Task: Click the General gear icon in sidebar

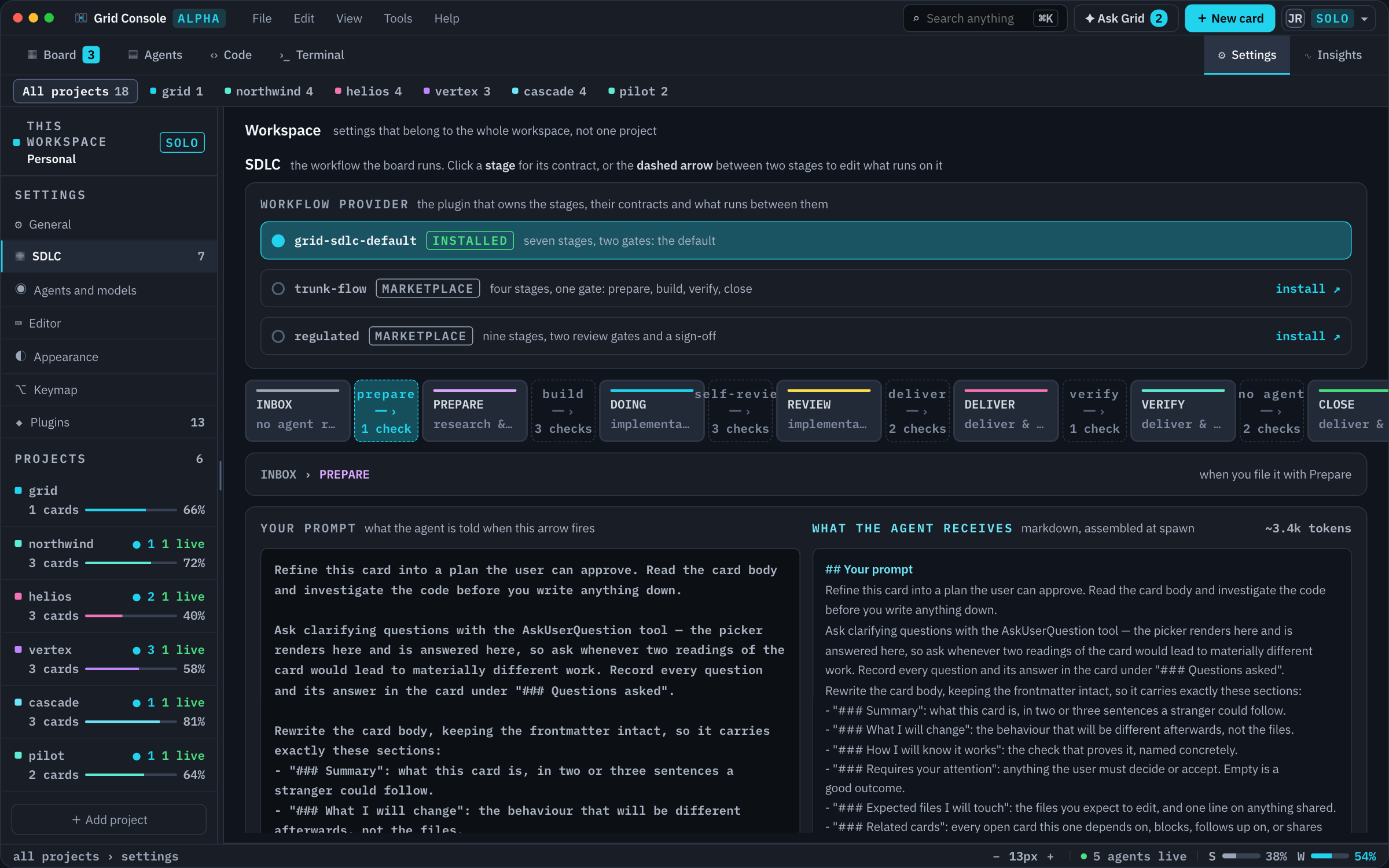Action: (x=19, y=225)
